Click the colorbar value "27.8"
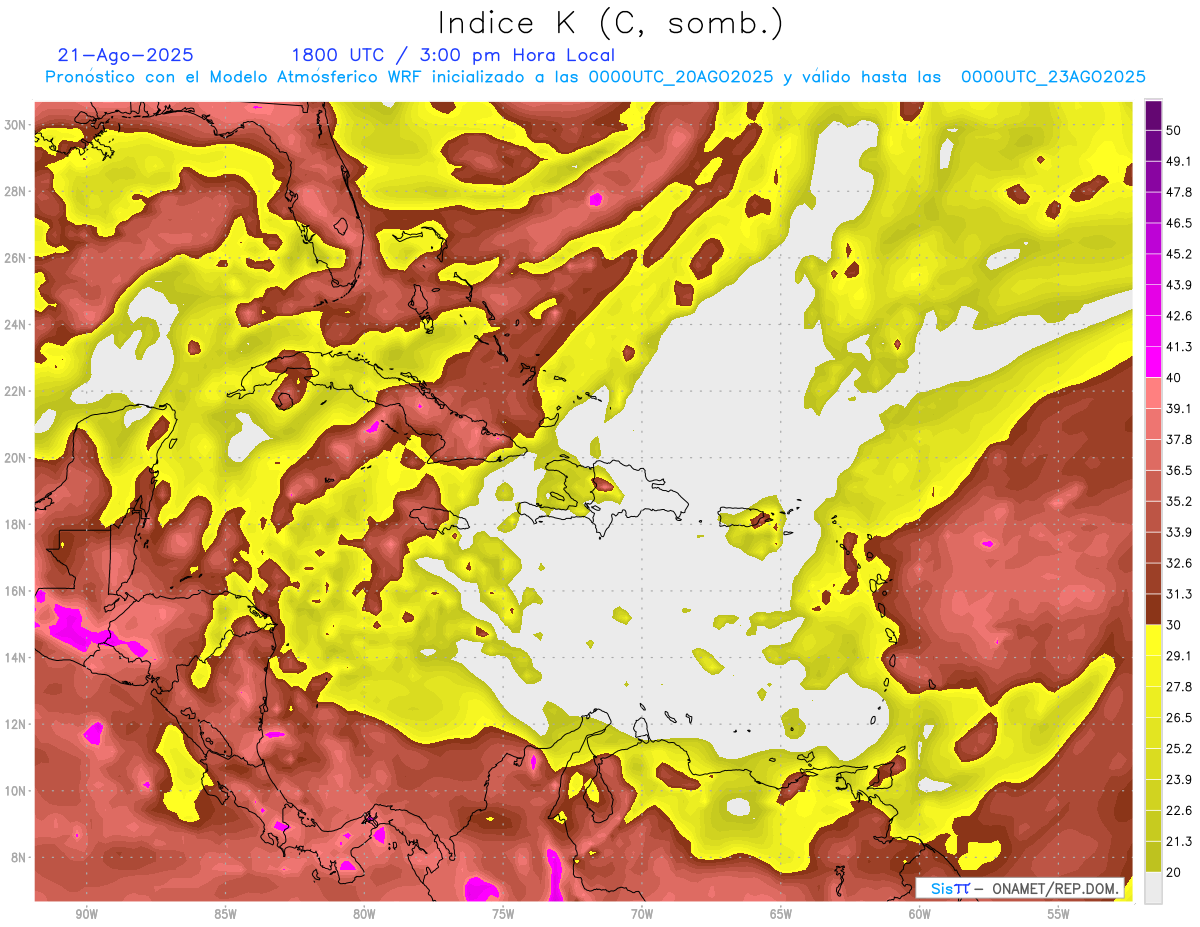The width and height of the screenshot is (1200, 927). coord(1179,687)
